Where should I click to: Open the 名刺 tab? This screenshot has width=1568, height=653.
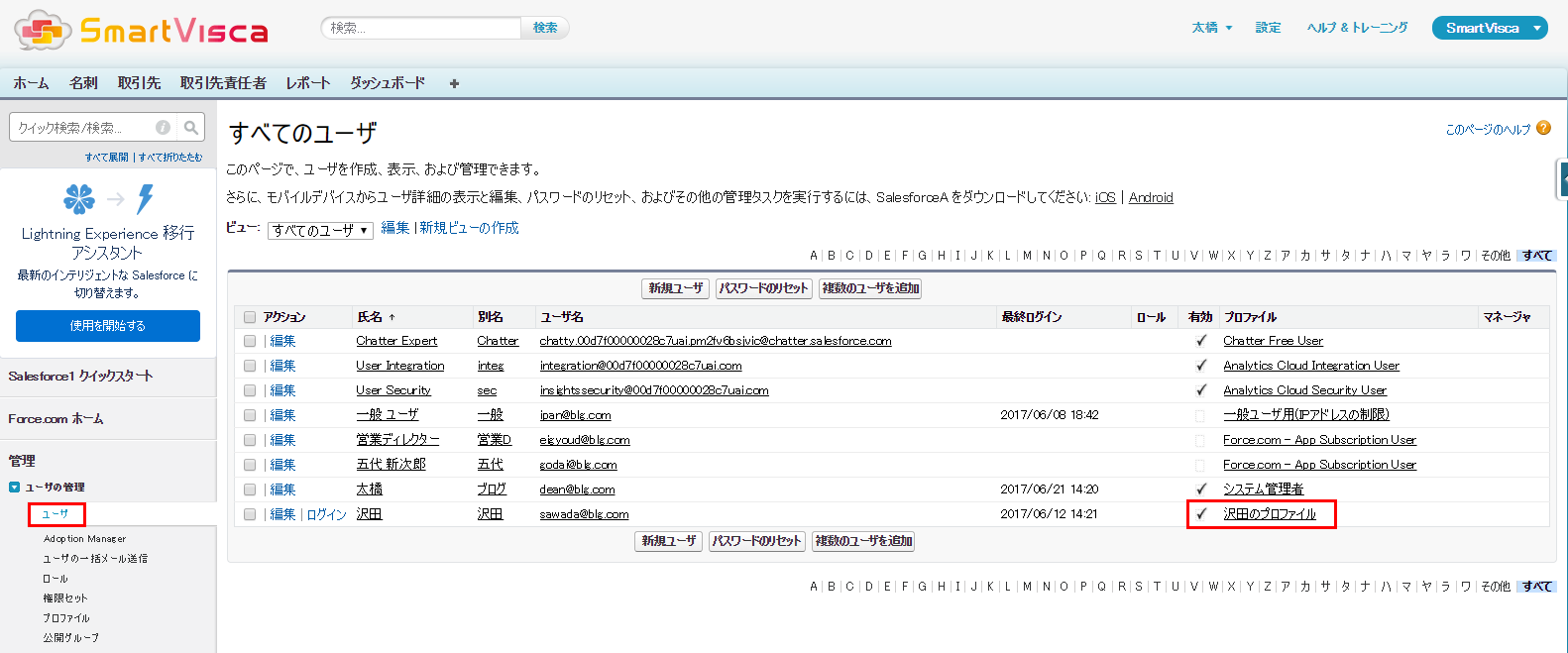tap(83, 83)
